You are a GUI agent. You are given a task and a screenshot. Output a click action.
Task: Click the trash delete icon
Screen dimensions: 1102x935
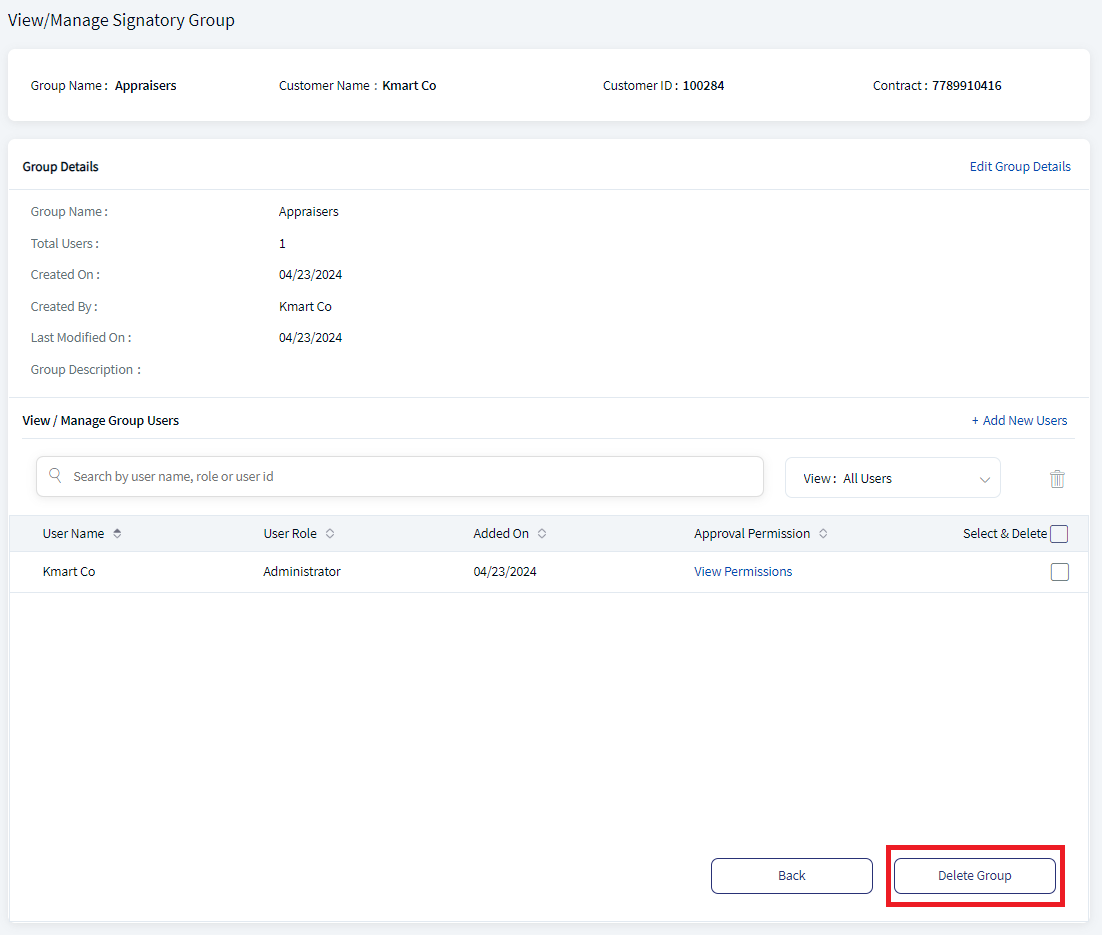coord(1057,479)
